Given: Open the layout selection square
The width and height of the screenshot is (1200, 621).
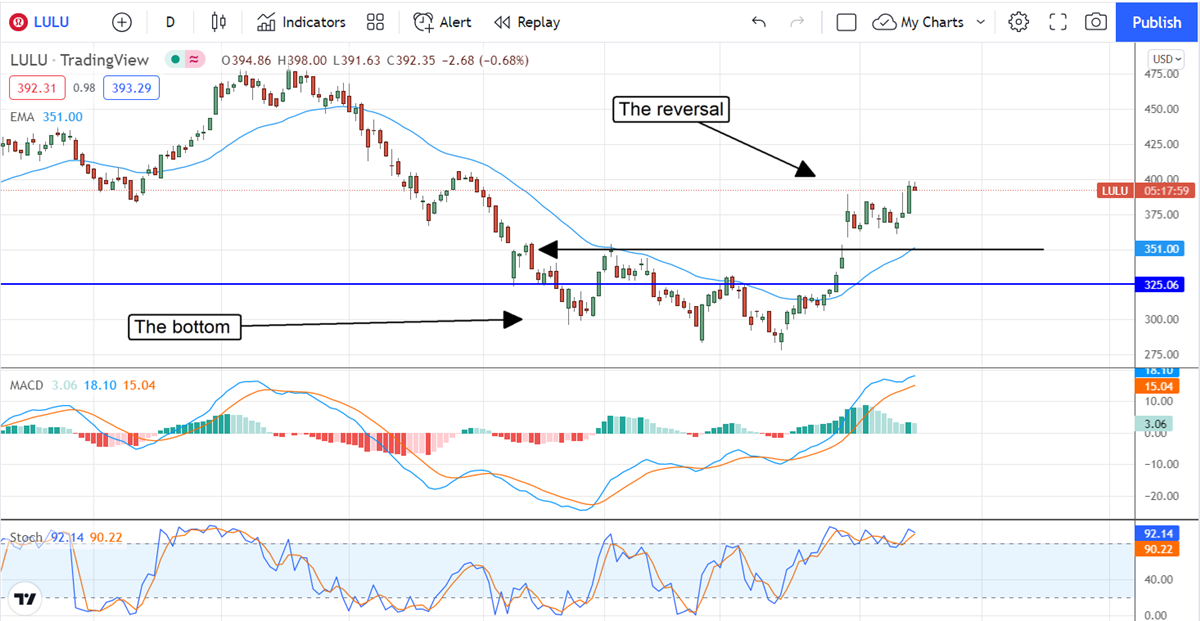Looking at the screenshot, I should point(846,22).
